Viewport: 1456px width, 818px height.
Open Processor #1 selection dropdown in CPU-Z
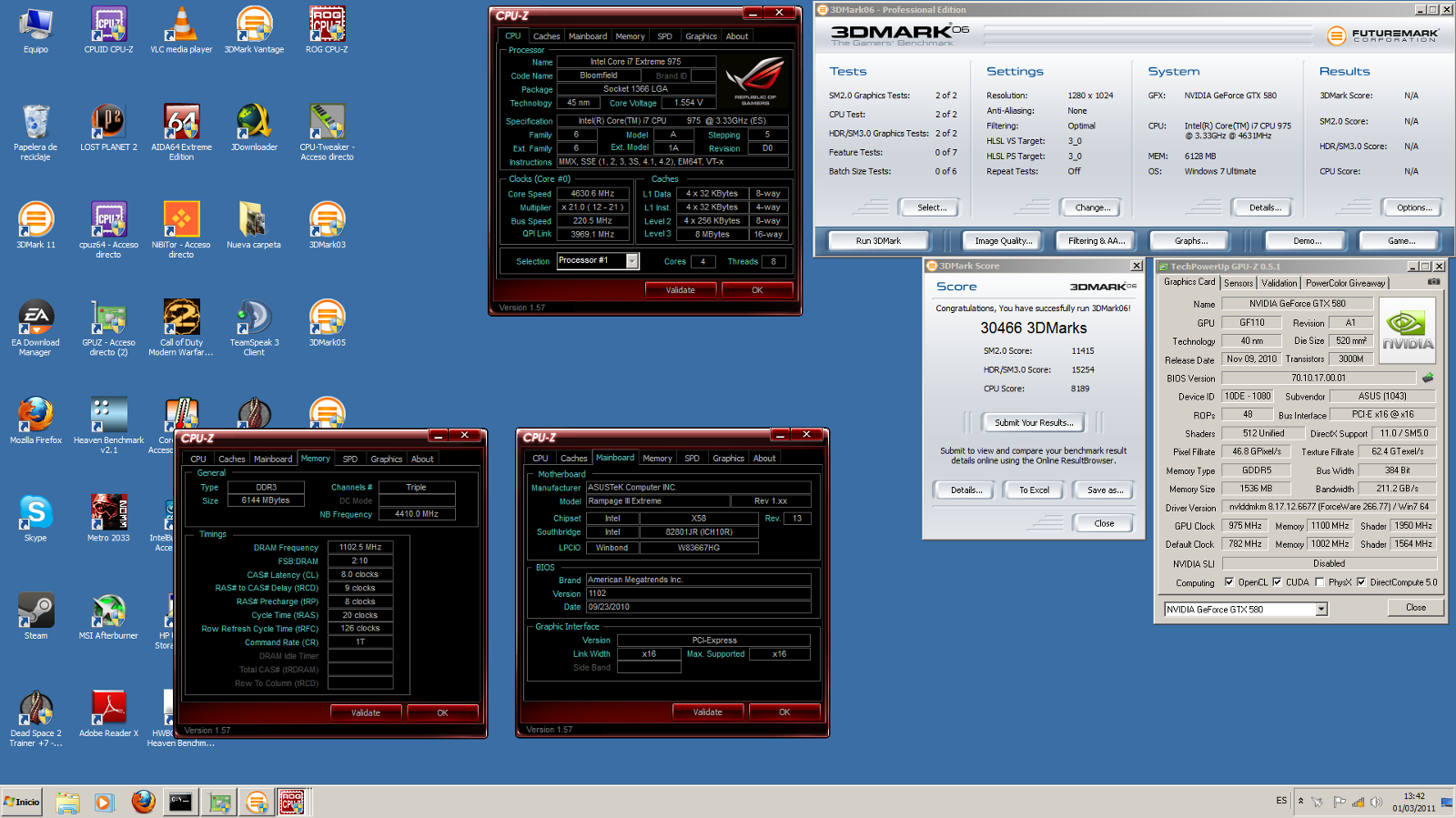click(632, 261)
